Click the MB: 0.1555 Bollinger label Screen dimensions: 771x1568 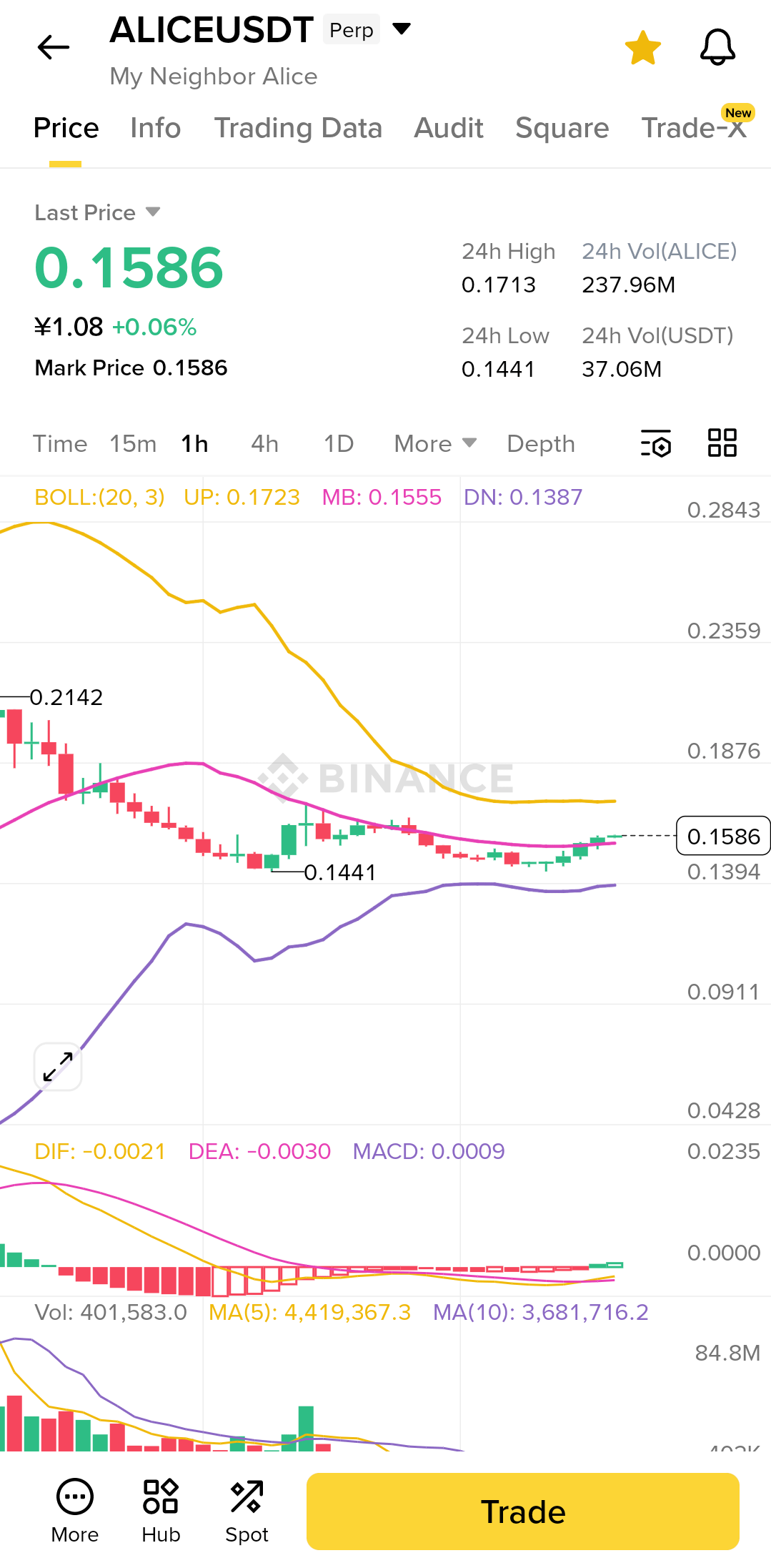coord(382,498)
